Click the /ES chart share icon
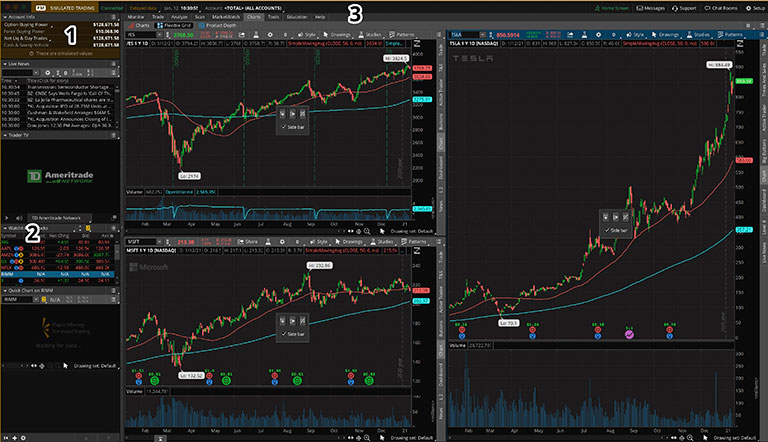Image resolution: width=768 pixels, height=442 pixels. pos(241,35)
